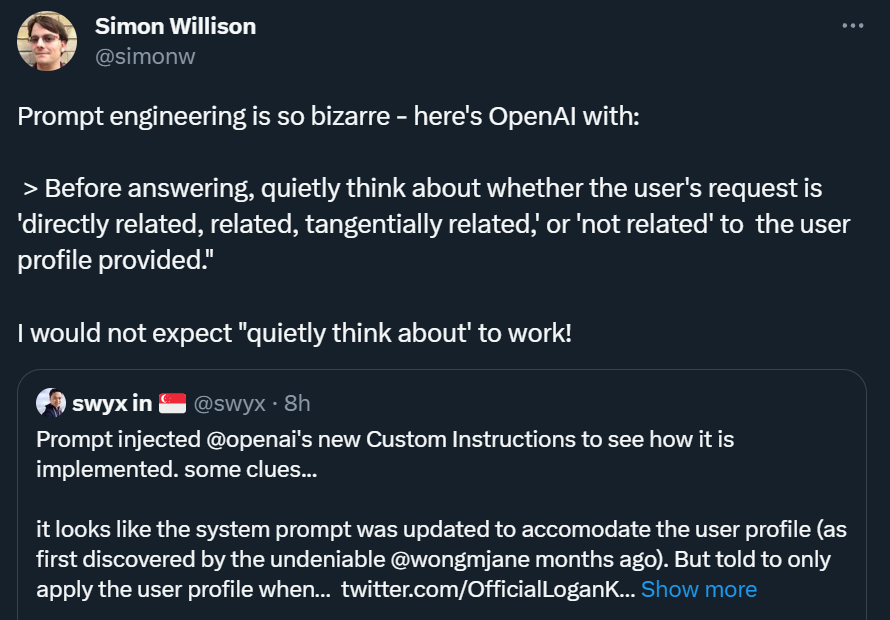Click 'Prompt injected' text in quoted tweet
The width and height of the screenshot is (890, 620).
(118, 439)
